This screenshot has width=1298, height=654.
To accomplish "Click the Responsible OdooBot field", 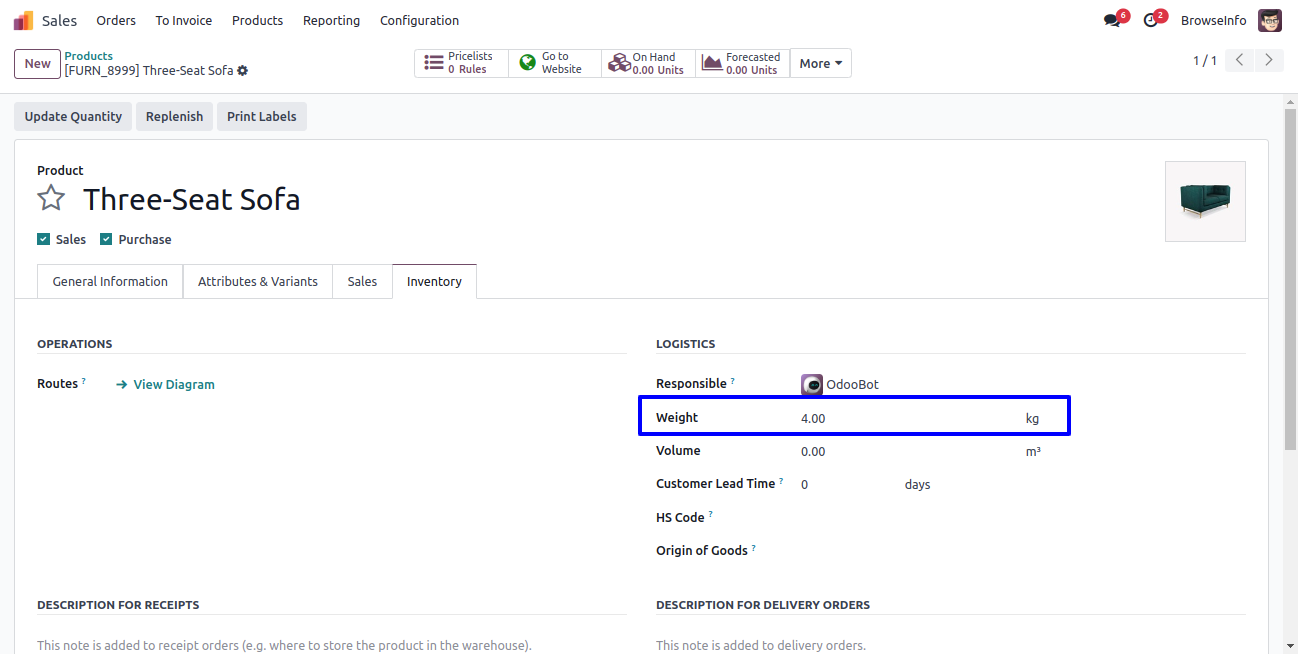I will pos(1023,384).
